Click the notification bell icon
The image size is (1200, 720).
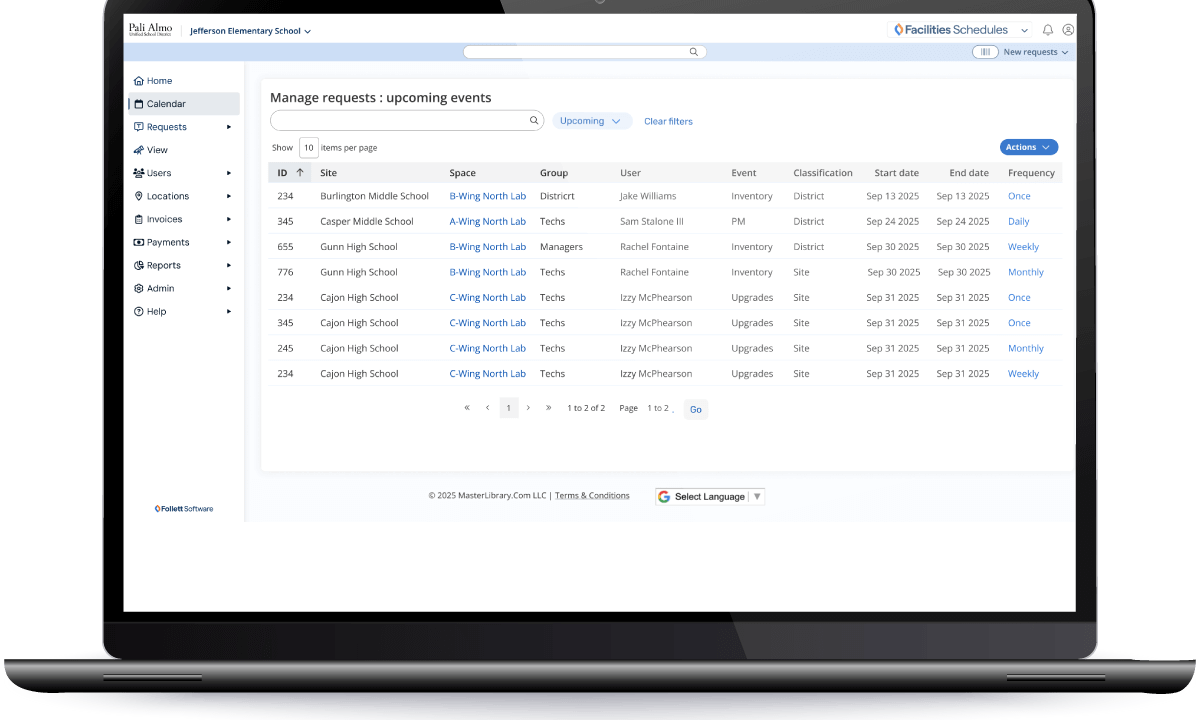1048,30
